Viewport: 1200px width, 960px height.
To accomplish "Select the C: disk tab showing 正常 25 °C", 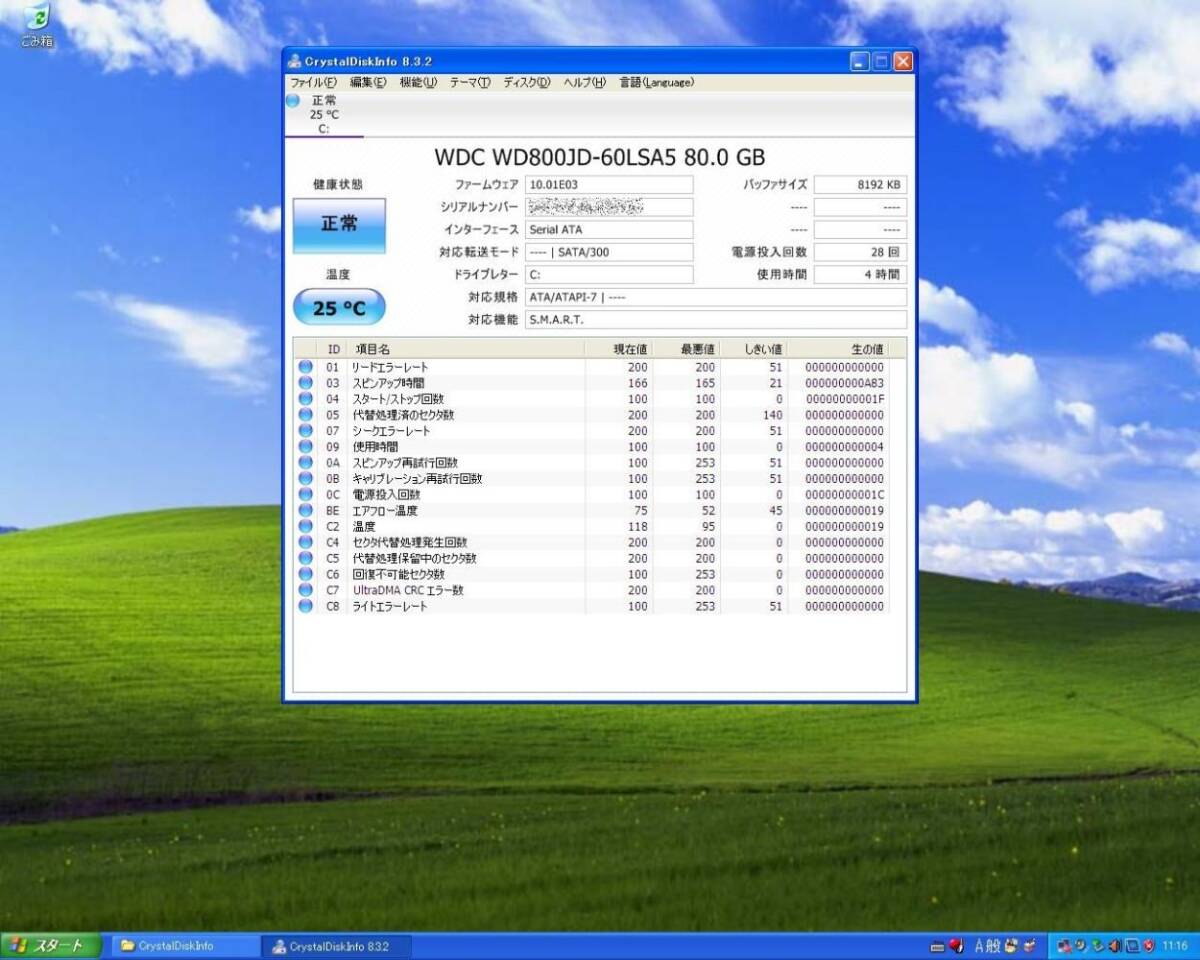I will click(x=323, y=114).
